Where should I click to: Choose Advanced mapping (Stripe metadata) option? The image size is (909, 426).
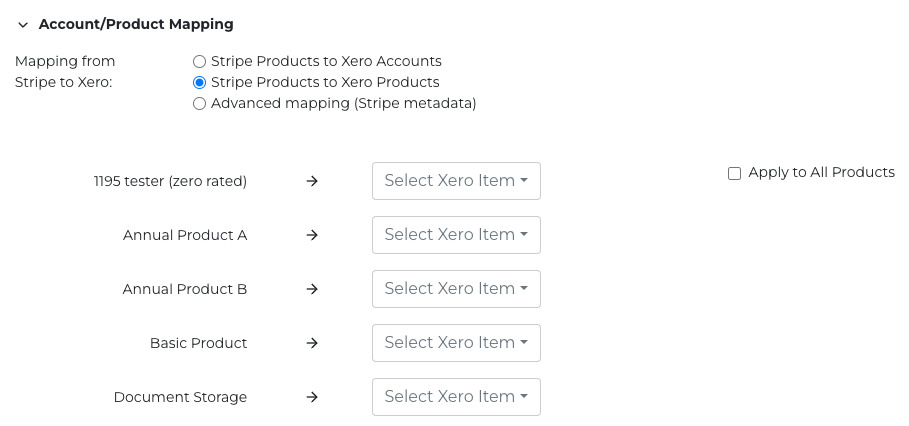pos(200,104)
